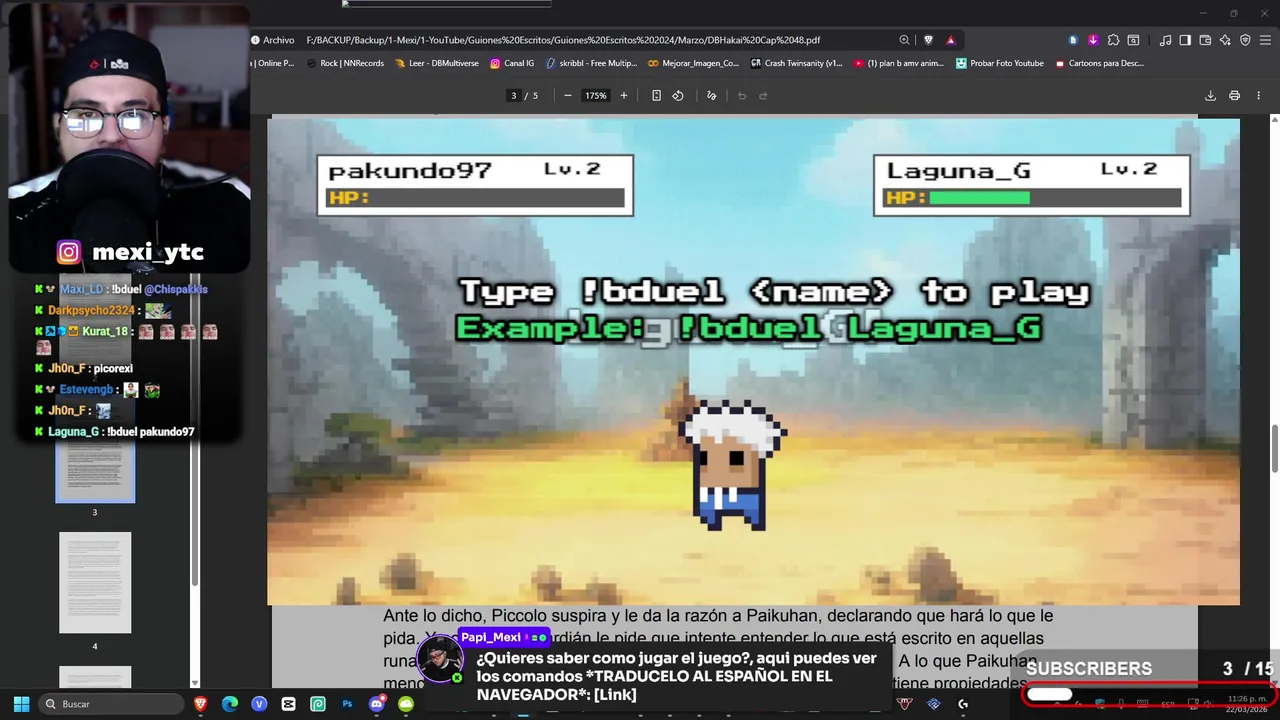Click the fit to page icon
Image resolution: width=1280 pixels, height=720 pixels.
(656, 96)
